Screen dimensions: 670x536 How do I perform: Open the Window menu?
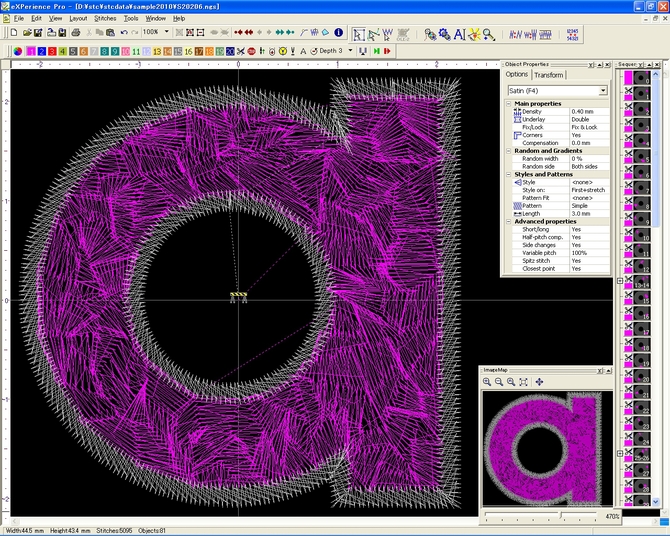(x=156, y=18)
